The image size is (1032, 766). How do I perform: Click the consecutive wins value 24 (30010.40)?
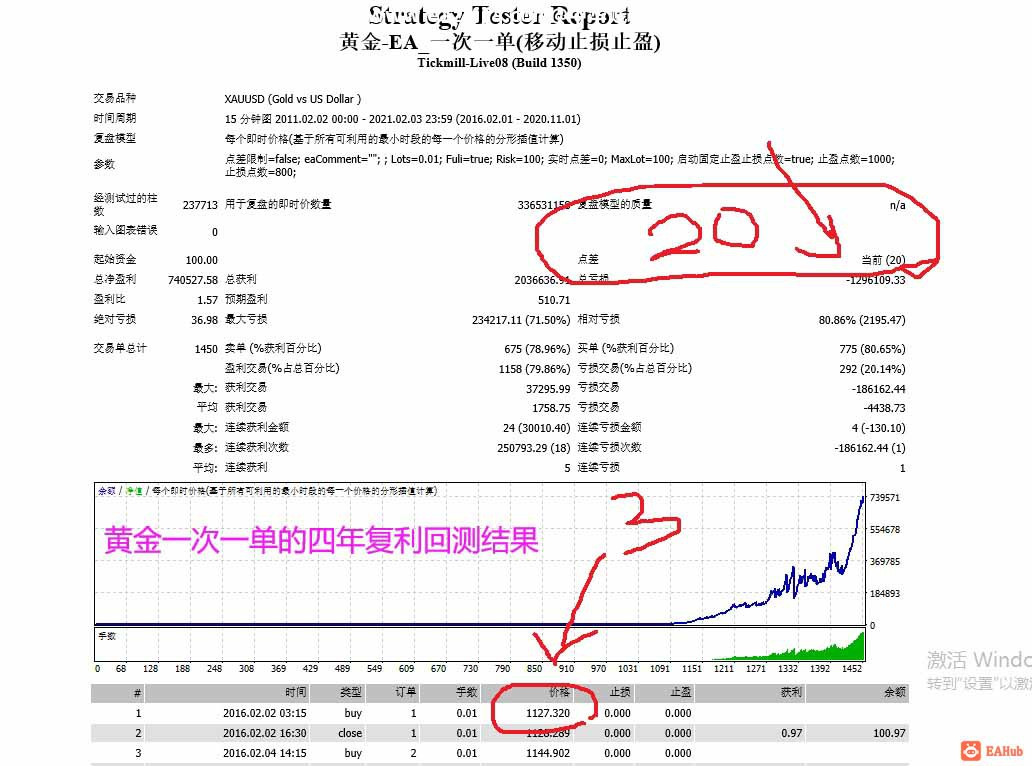(x=536, y=428)
